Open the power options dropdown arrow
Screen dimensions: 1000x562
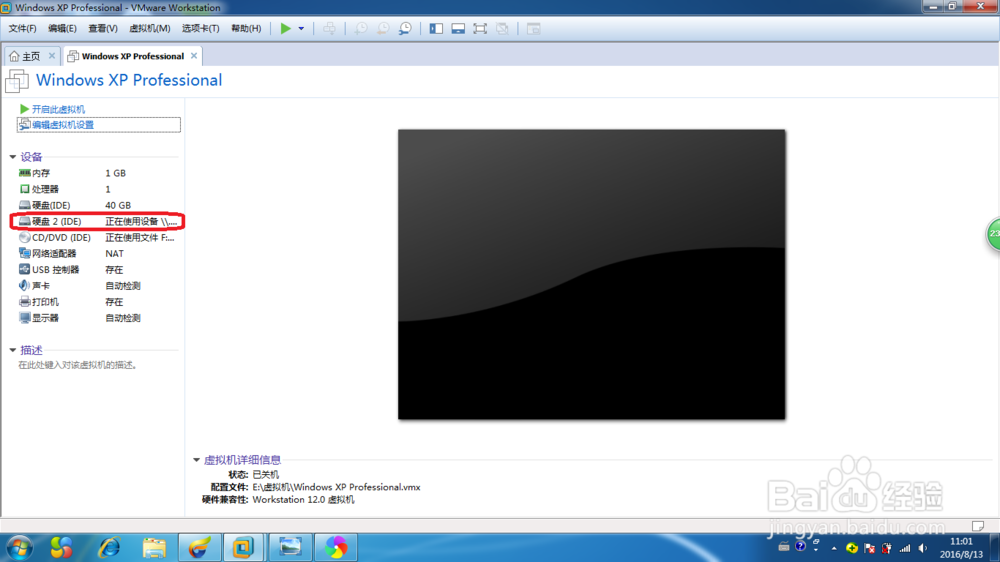(x=301, y=29)
